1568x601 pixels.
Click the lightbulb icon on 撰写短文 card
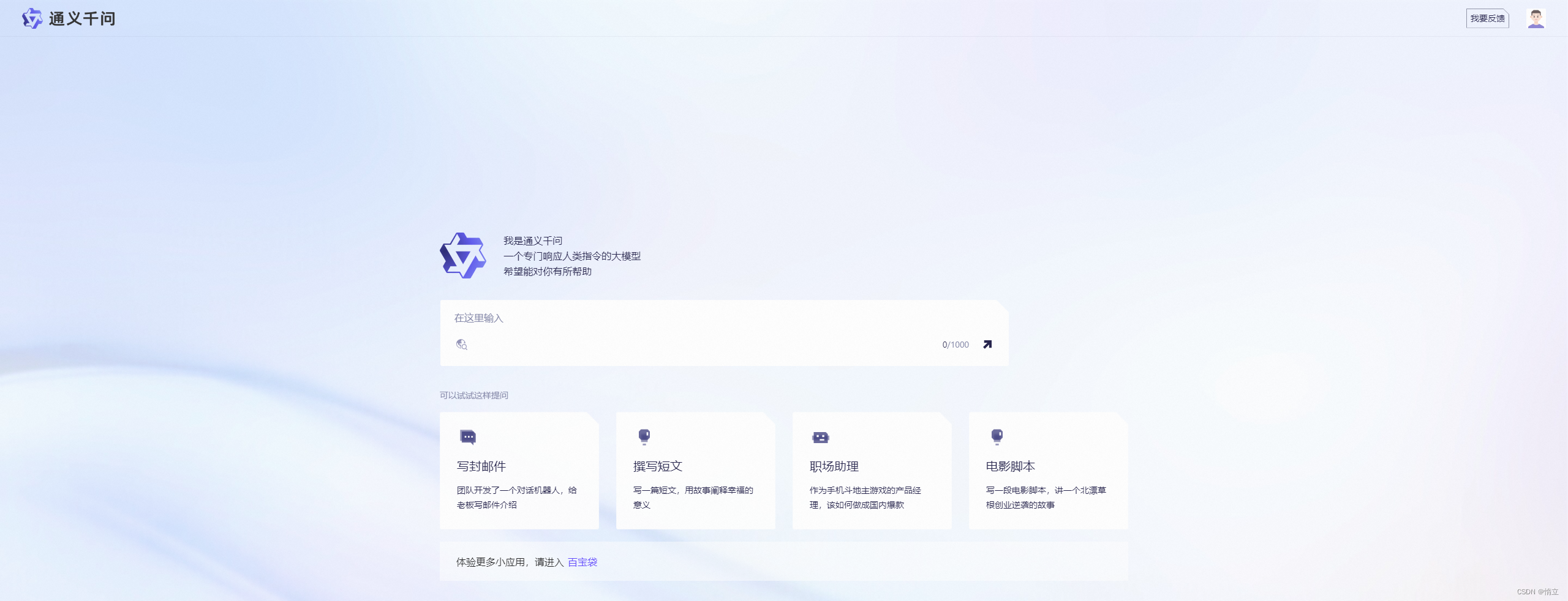coord(644,437)
